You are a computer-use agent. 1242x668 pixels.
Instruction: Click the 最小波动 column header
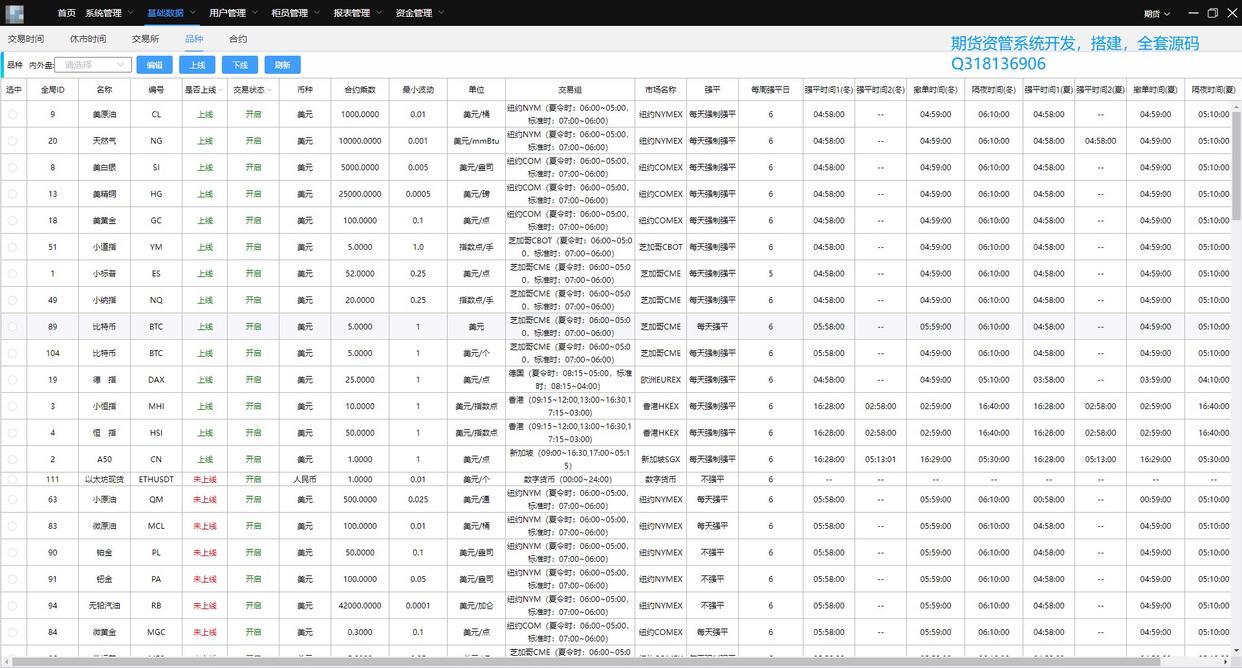(x=418, y=89)
